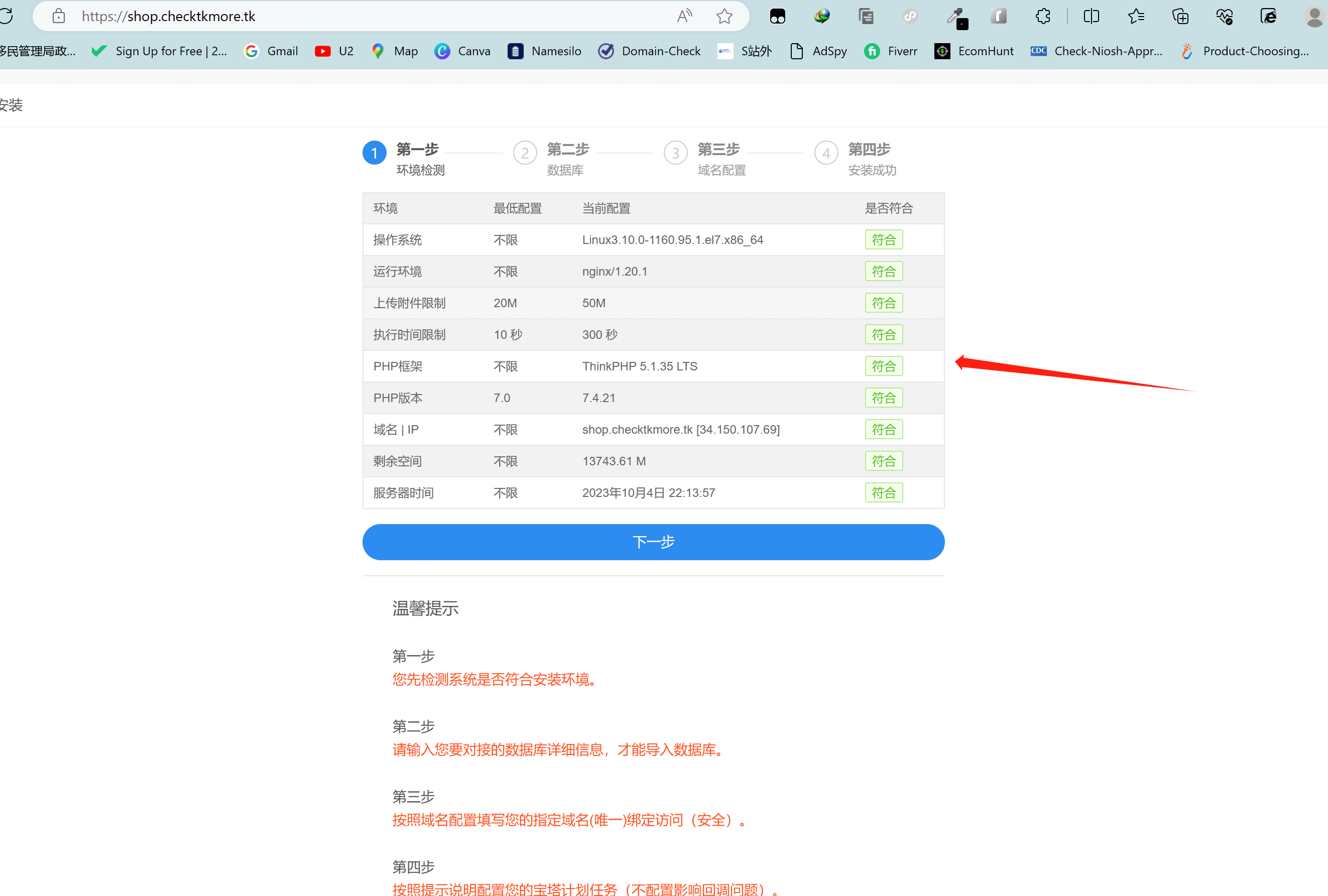Select step 4 第四步 安装成功
Image resolution: width=1328 pixels, height=896 pixels.
click(x=856, y=159)
